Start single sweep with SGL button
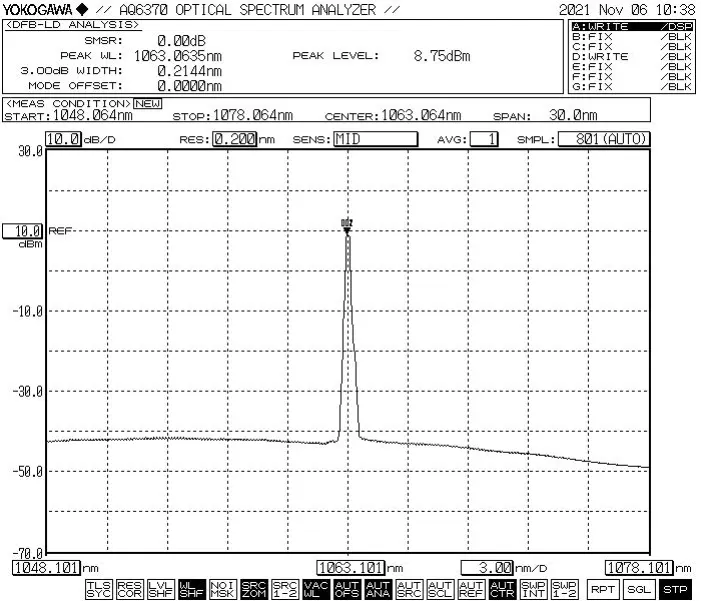 [639, 589]
